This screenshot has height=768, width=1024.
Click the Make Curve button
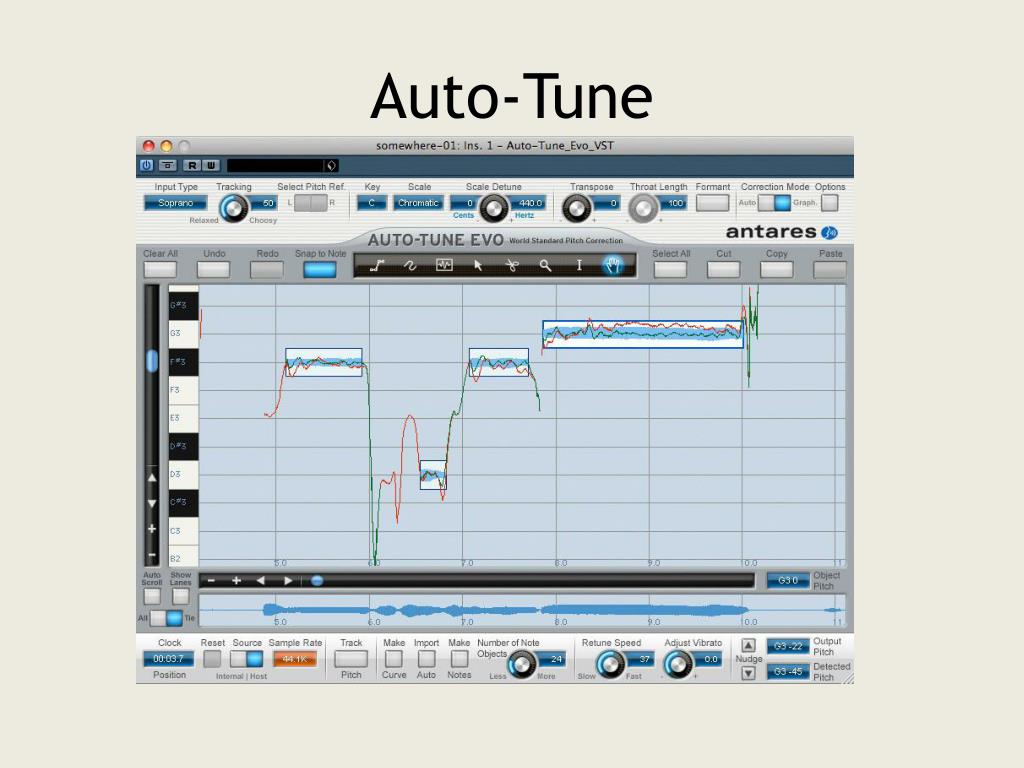393,659
